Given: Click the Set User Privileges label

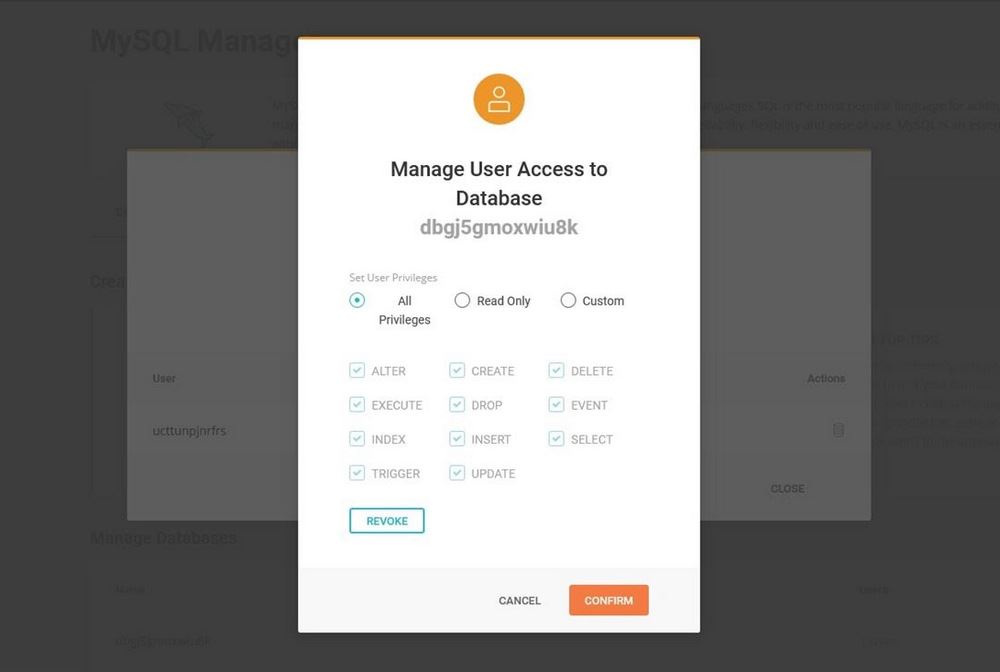Looking at the screenshot, I should [393, 277].
